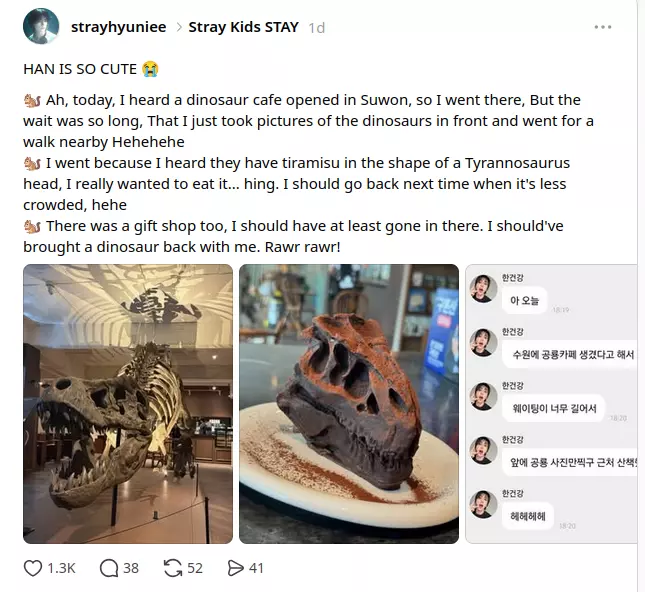Click the 52 reposts count
The width and height of the screenshot is (645, 592).
coord(195,568)
